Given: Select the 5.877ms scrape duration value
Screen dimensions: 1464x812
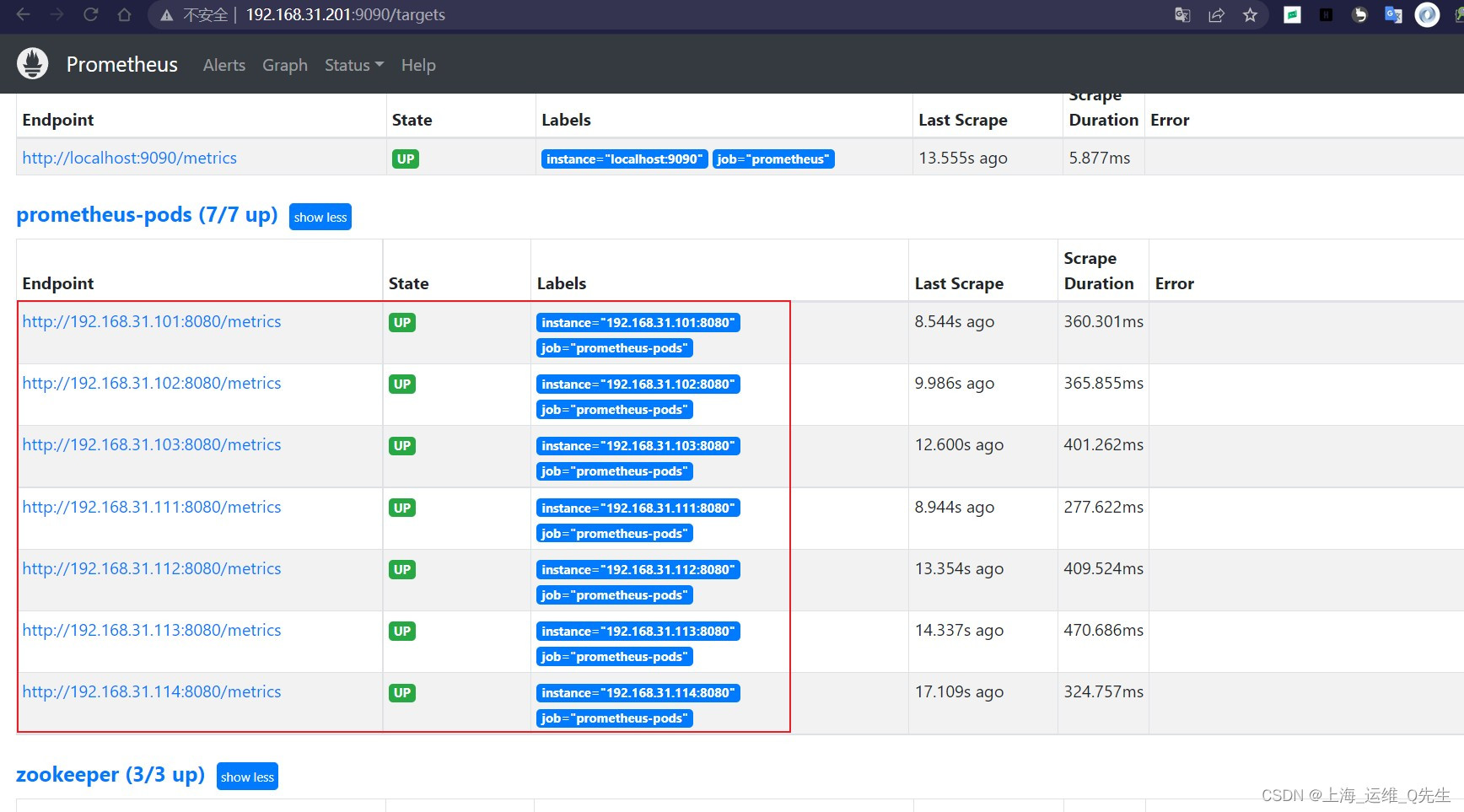Looking at the screenshot, I should [x=1100, y=158].
